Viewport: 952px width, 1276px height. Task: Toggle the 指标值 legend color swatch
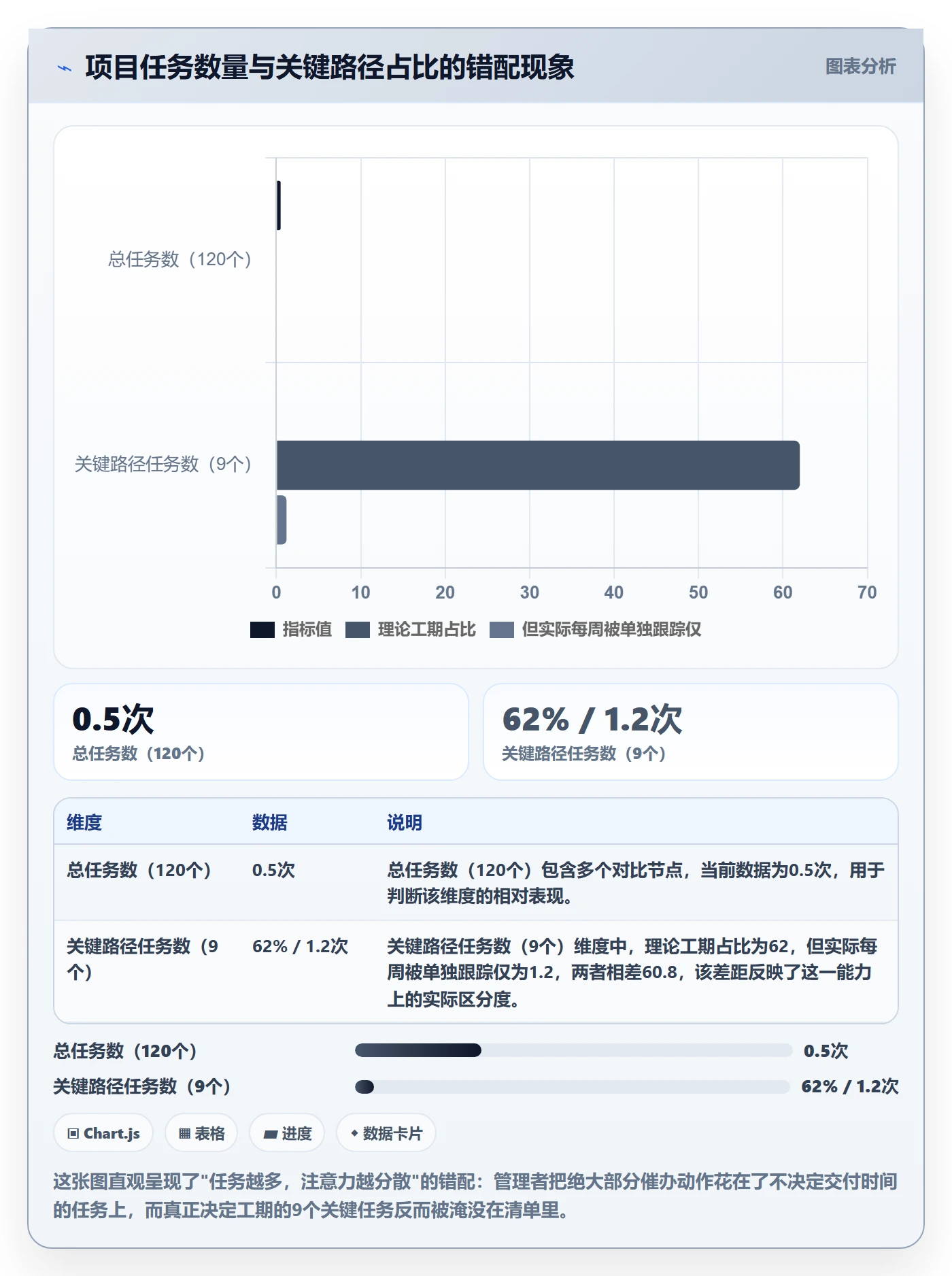click(x=262, y=630)
